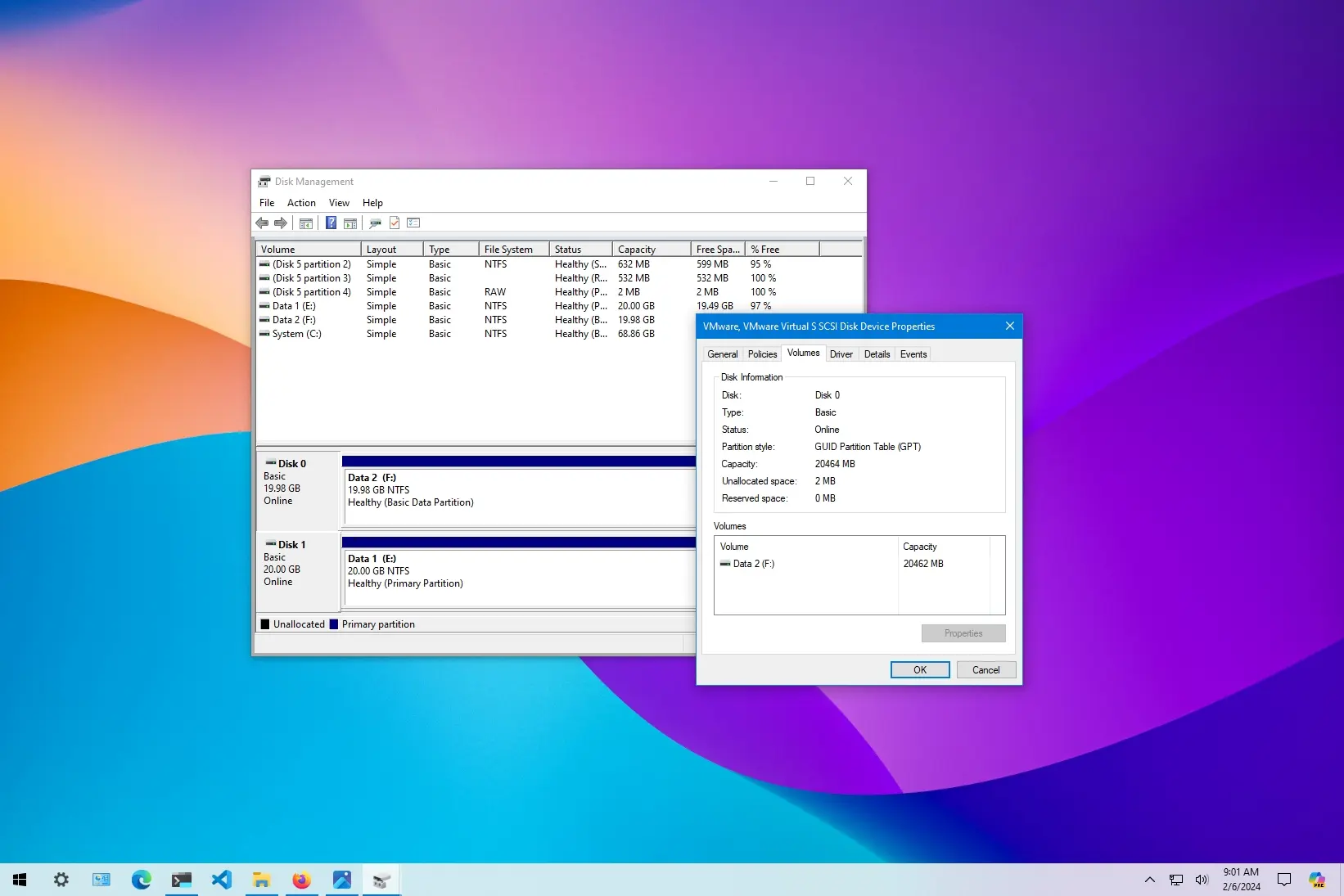This screenshot has height=896, width=1344.
Task: Click the Back navigation arrow in Disk Management
Action: [262, 223]
